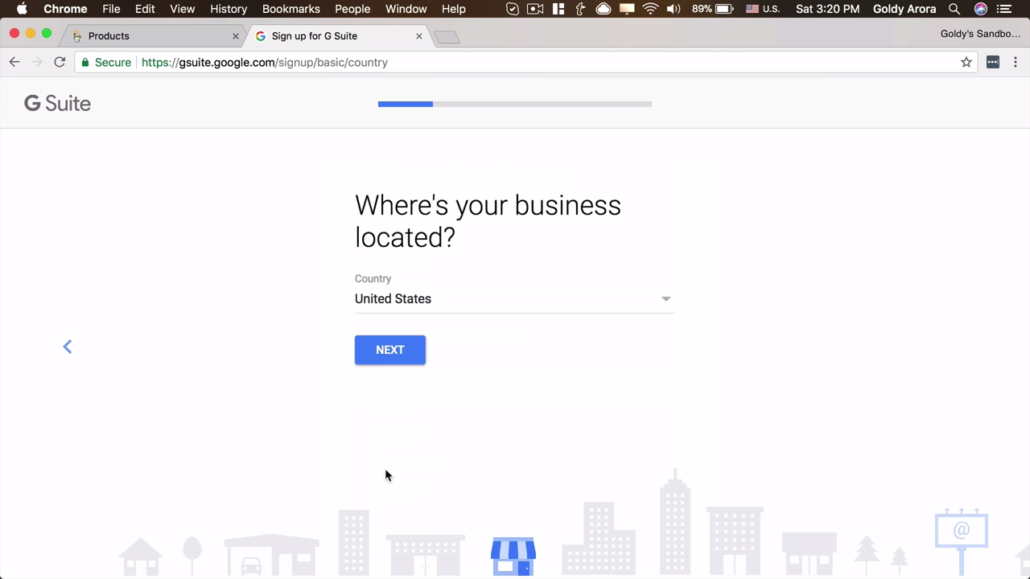Open the People menu
The width and height of the screenshot is (1030, 579).
point(352,9)
